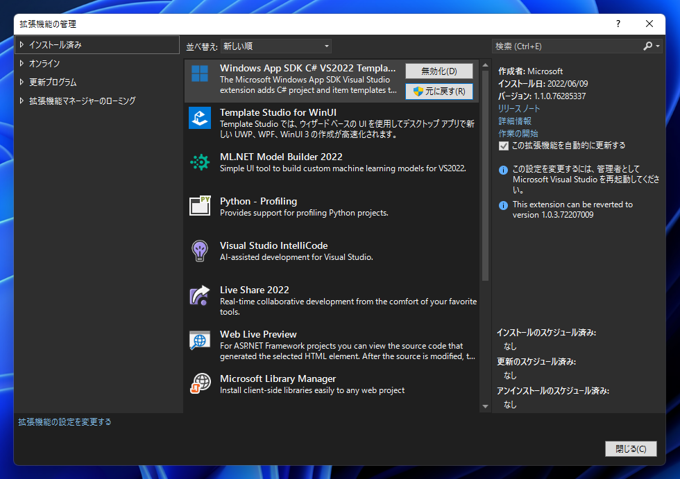Select 更新プログラム category

[52, 82]
